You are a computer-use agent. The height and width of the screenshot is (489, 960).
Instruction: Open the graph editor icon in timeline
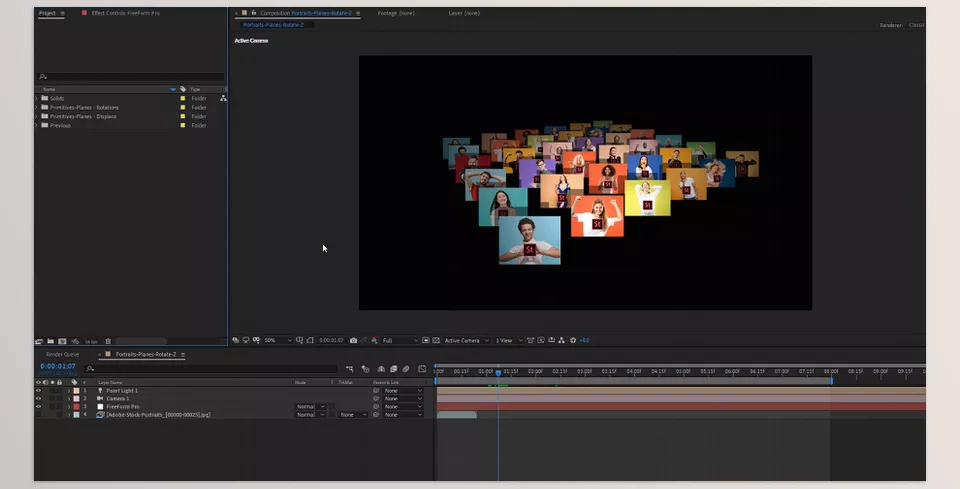click(x=422, y=369)
